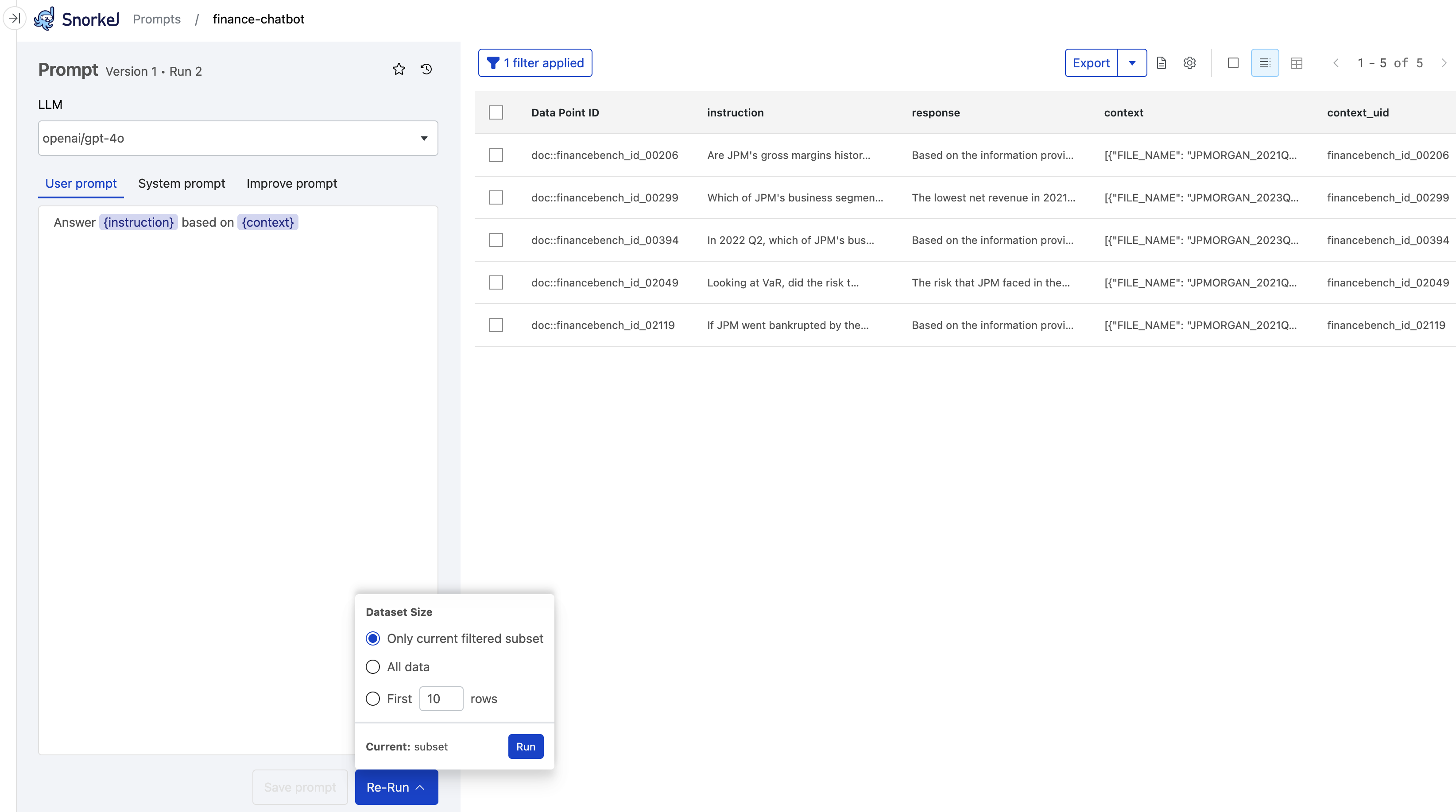Image resolution: width=1456 pixels, height=812 pixels.
Task: Click the Save prompt button
Action: click(x=299, y=787)
